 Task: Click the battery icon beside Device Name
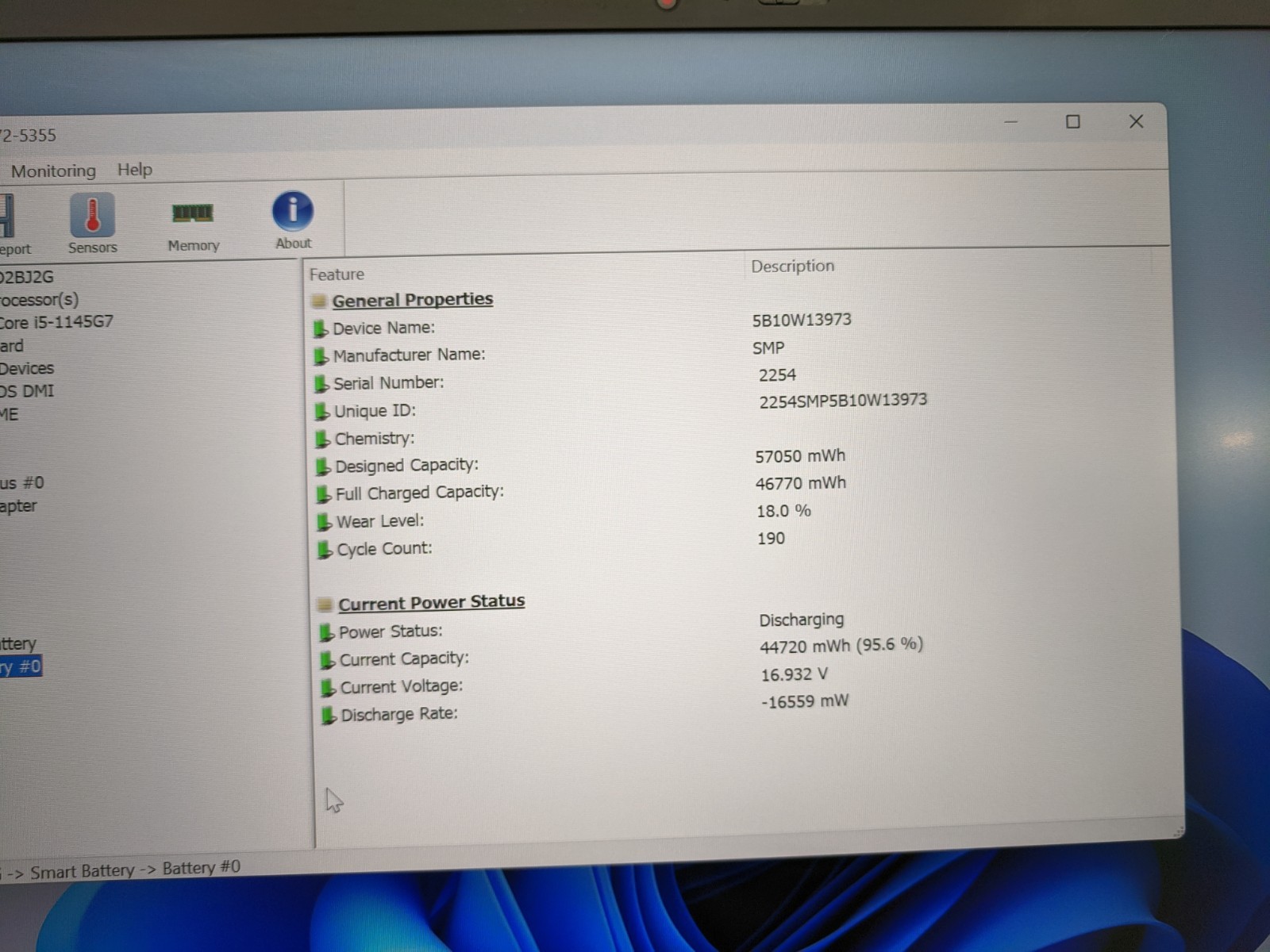(320, 328)
